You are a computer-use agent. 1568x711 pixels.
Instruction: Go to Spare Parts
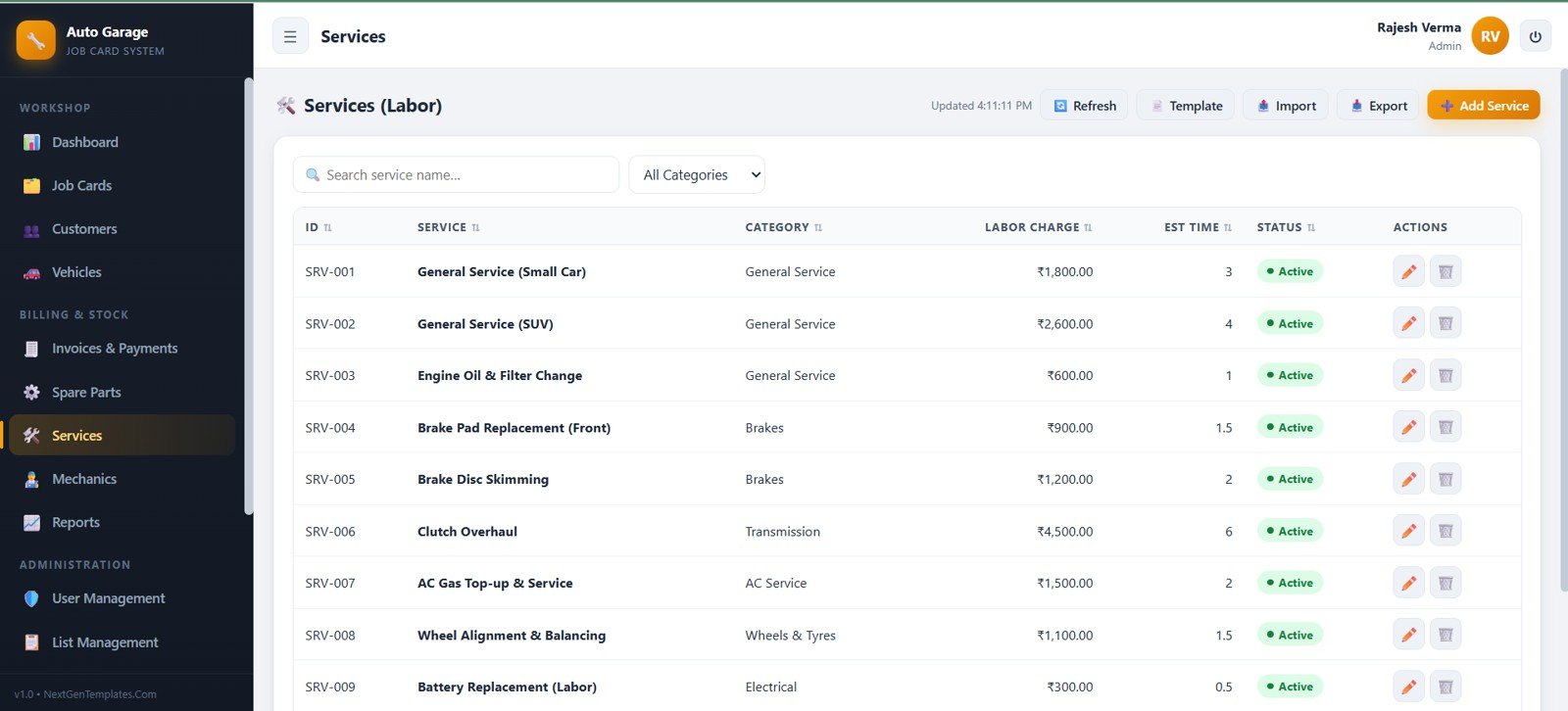pyautogui.click(x=122, y=392)
